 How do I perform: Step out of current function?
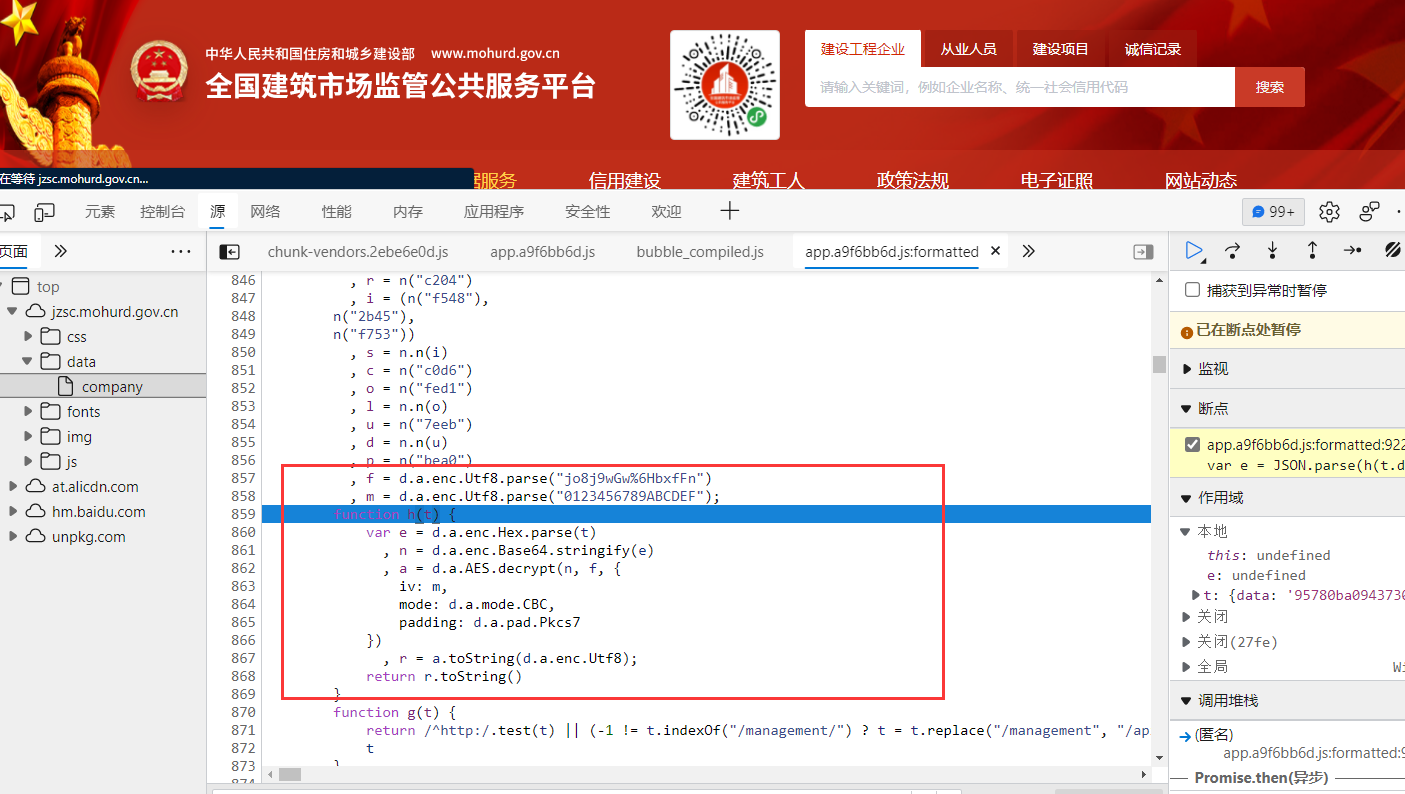1312,251
